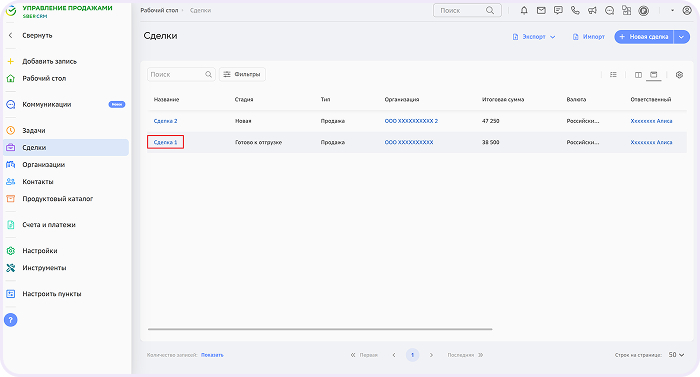The width and height of the screenshot is (700, 377).
Task: Click the 47 250 sum cell
Action: click(x=491, y=121)
